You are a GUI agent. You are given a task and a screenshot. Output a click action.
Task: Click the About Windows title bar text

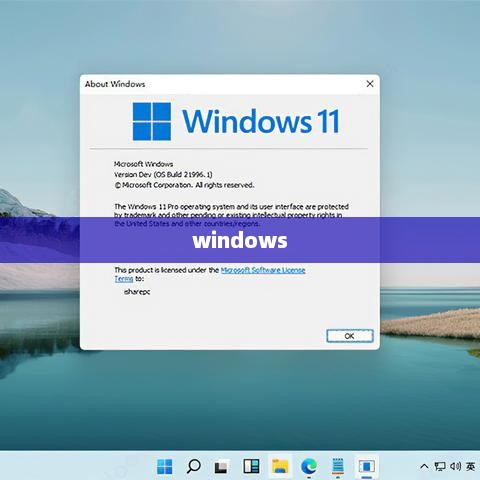click(x=115, y=84)
